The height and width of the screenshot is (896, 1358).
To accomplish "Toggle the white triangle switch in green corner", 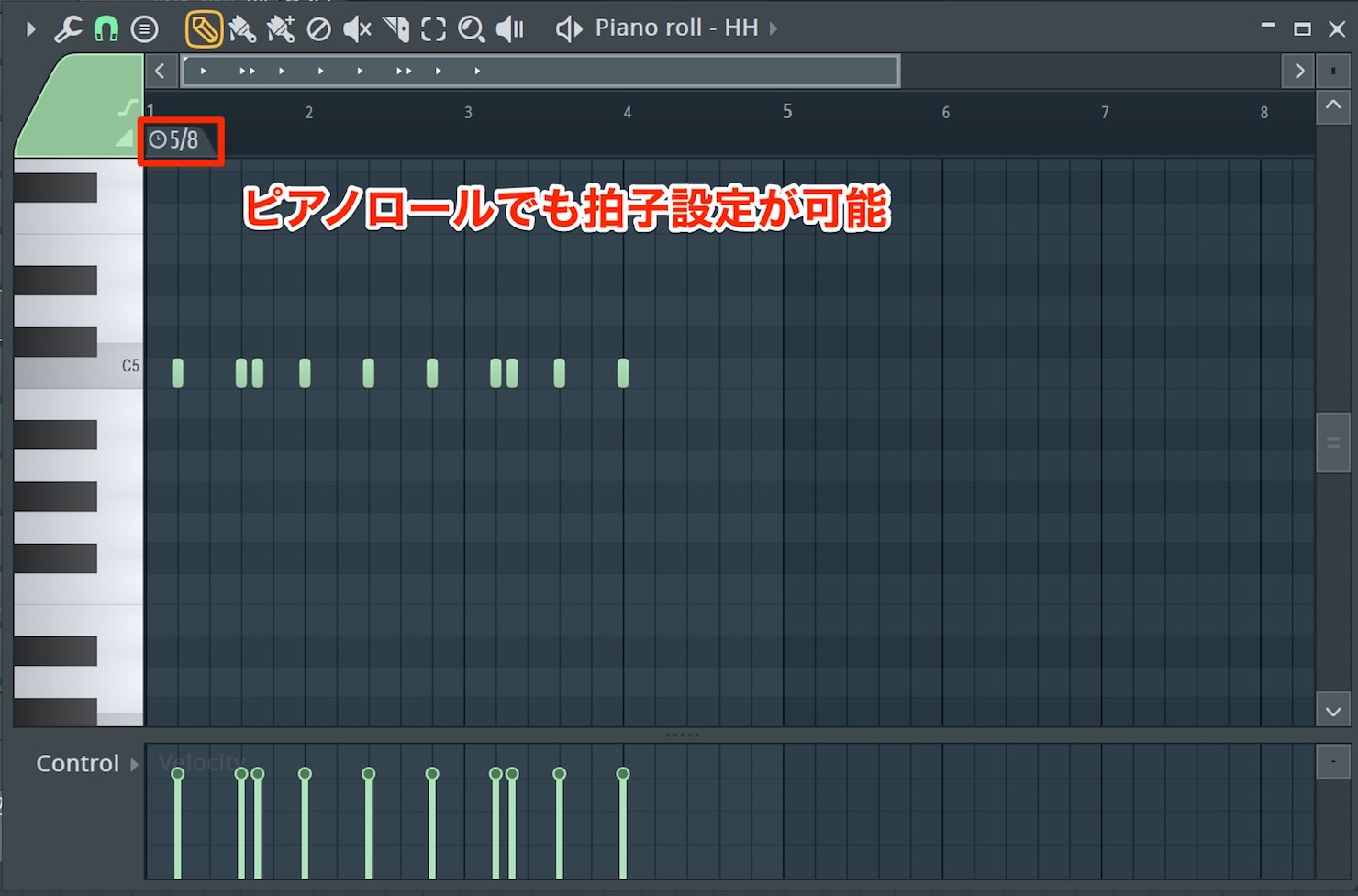I will point(125,139).
